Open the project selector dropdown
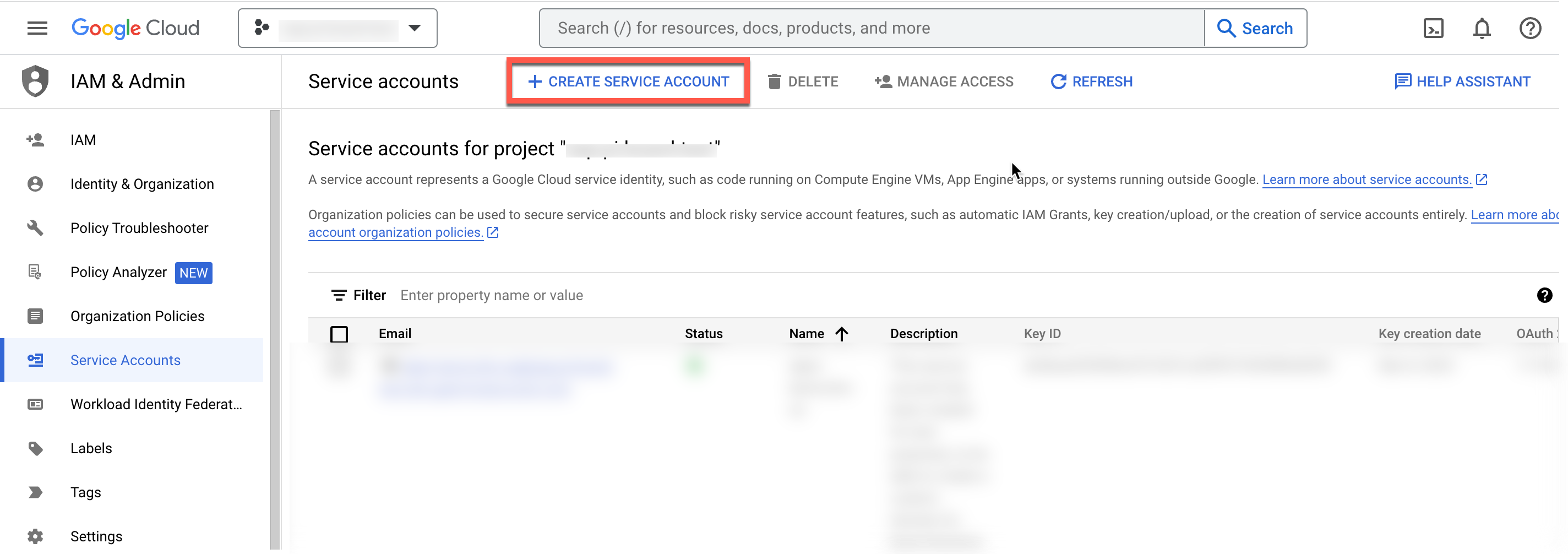Screen dimensions: 1568x554 338,28
